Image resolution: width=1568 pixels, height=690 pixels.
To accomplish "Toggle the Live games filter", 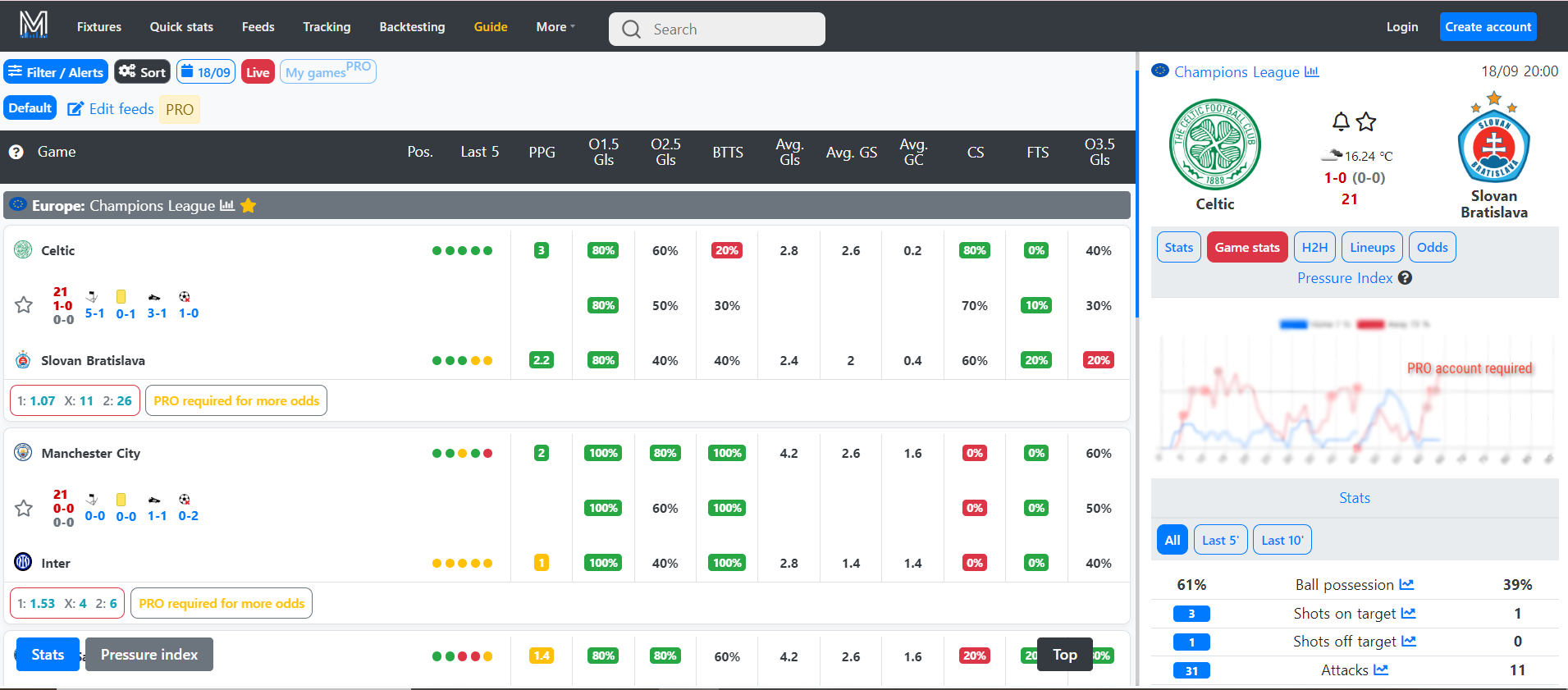I will click(258, 72).
